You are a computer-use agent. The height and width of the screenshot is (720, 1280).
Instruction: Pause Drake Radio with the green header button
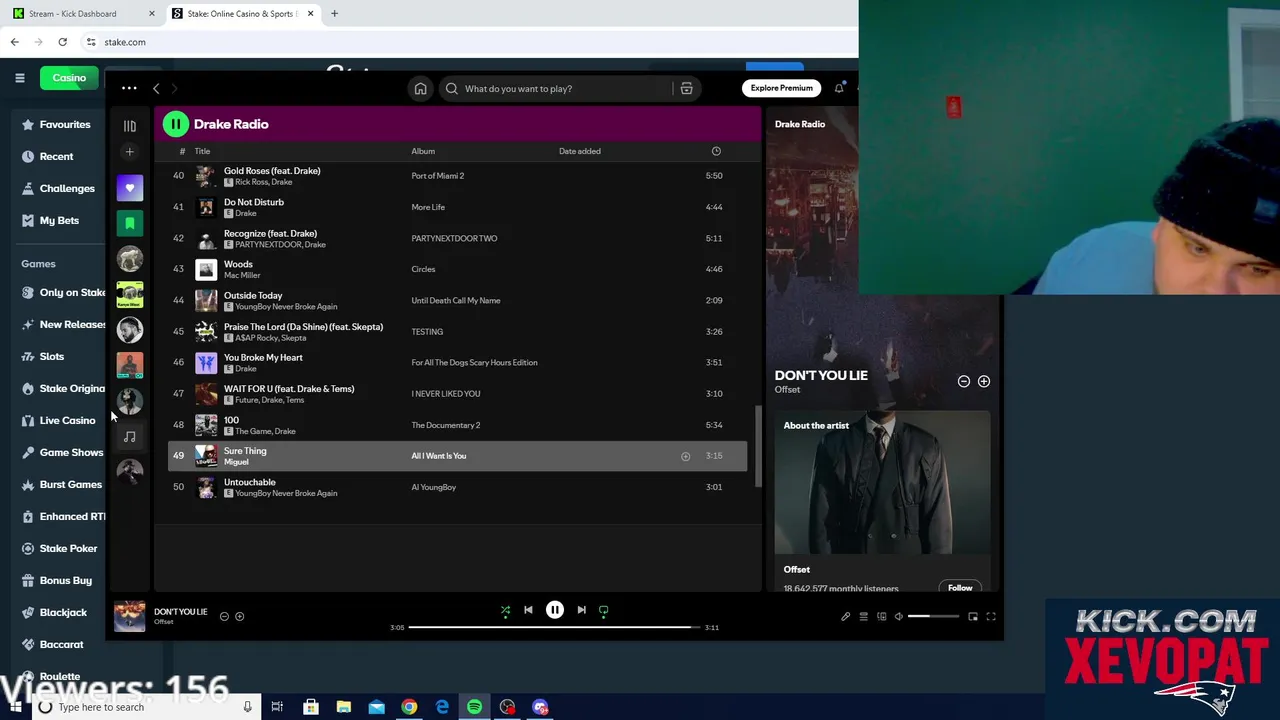pos(175,124)
